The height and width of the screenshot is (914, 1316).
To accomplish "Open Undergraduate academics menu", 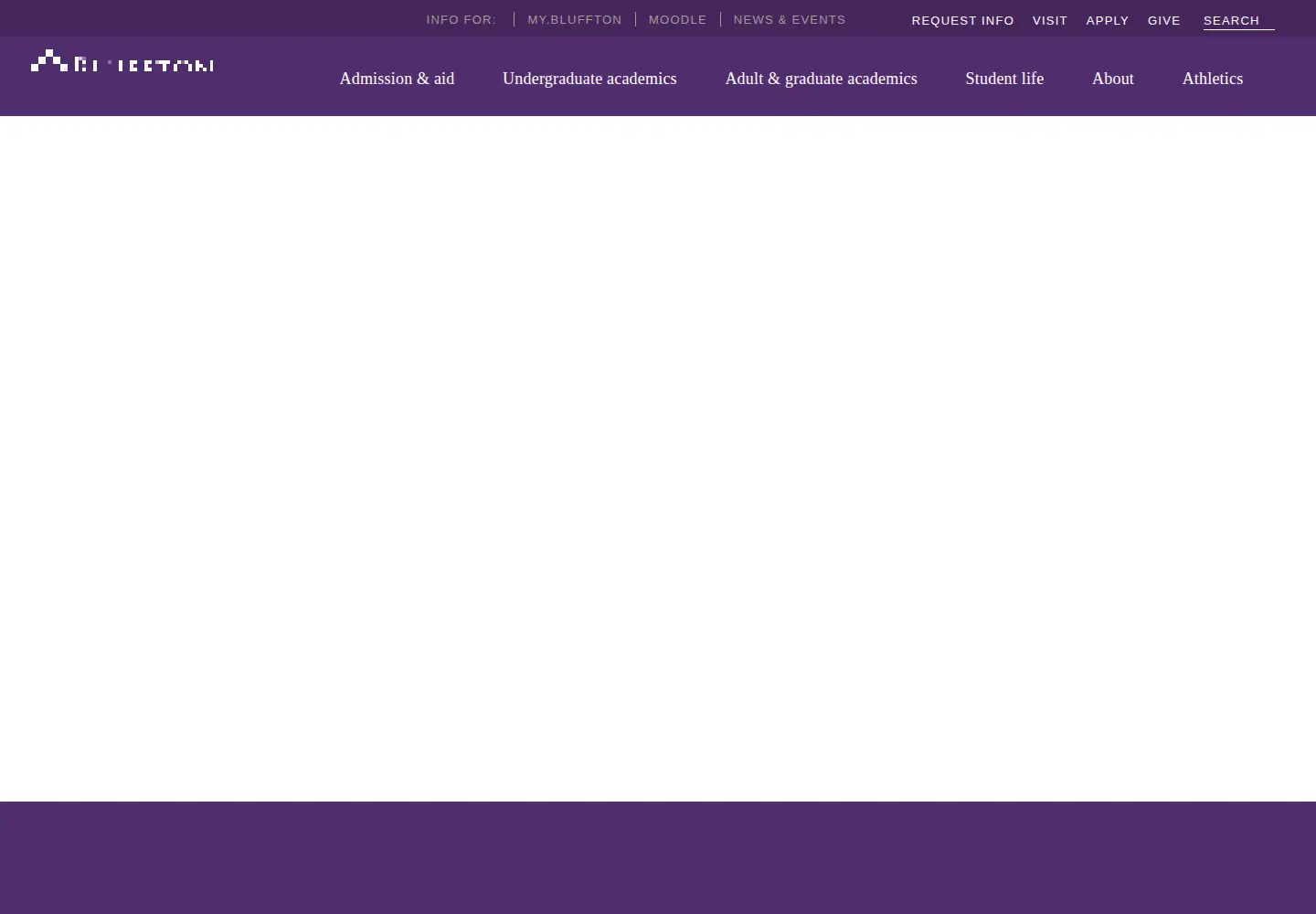I will (x=589, y=79).
